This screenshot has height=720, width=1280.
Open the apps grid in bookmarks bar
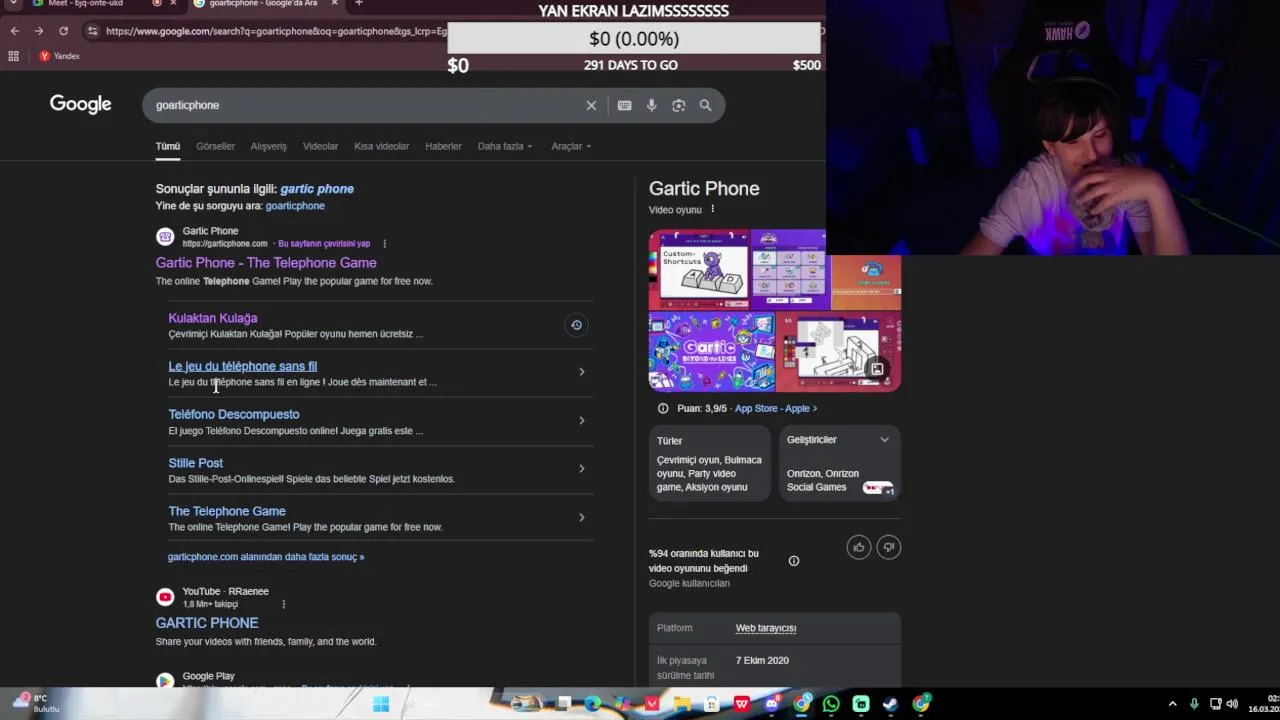(x=13, y=56)
